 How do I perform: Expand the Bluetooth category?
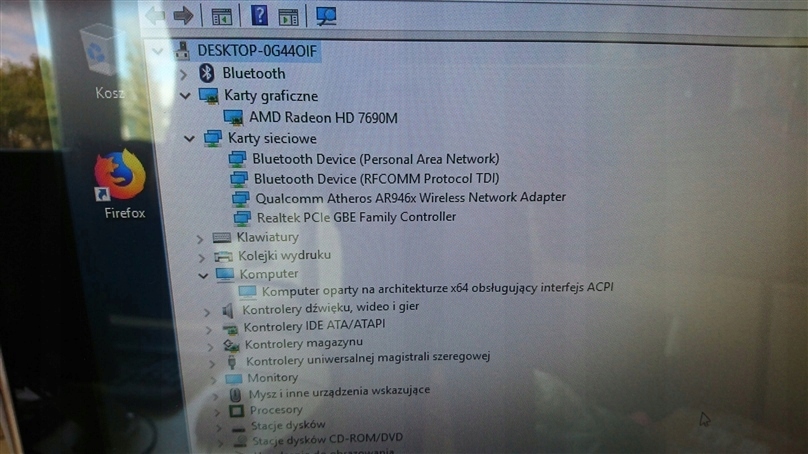tap(183, 74)
